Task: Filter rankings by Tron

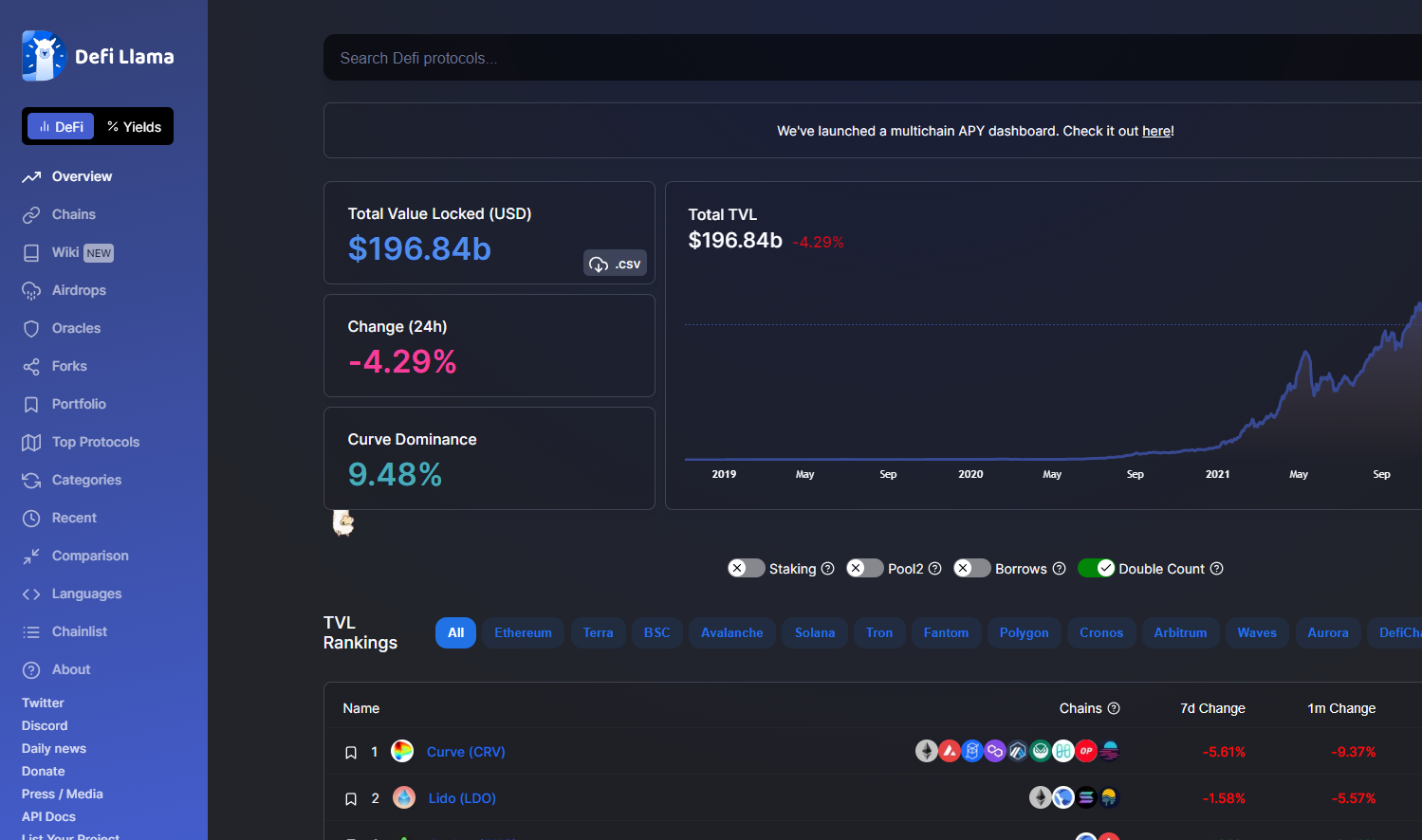Action: point(879,632)
